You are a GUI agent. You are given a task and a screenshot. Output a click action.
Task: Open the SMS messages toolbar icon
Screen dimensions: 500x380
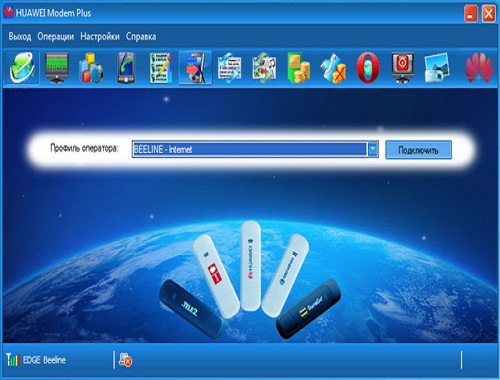coord(230,68)
